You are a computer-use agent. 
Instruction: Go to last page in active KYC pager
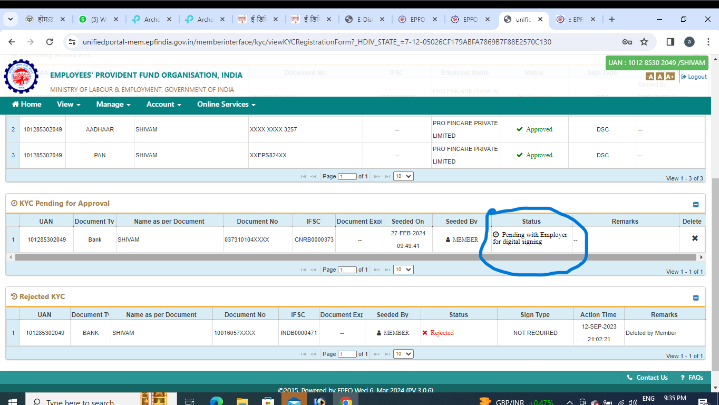point(387,176)
